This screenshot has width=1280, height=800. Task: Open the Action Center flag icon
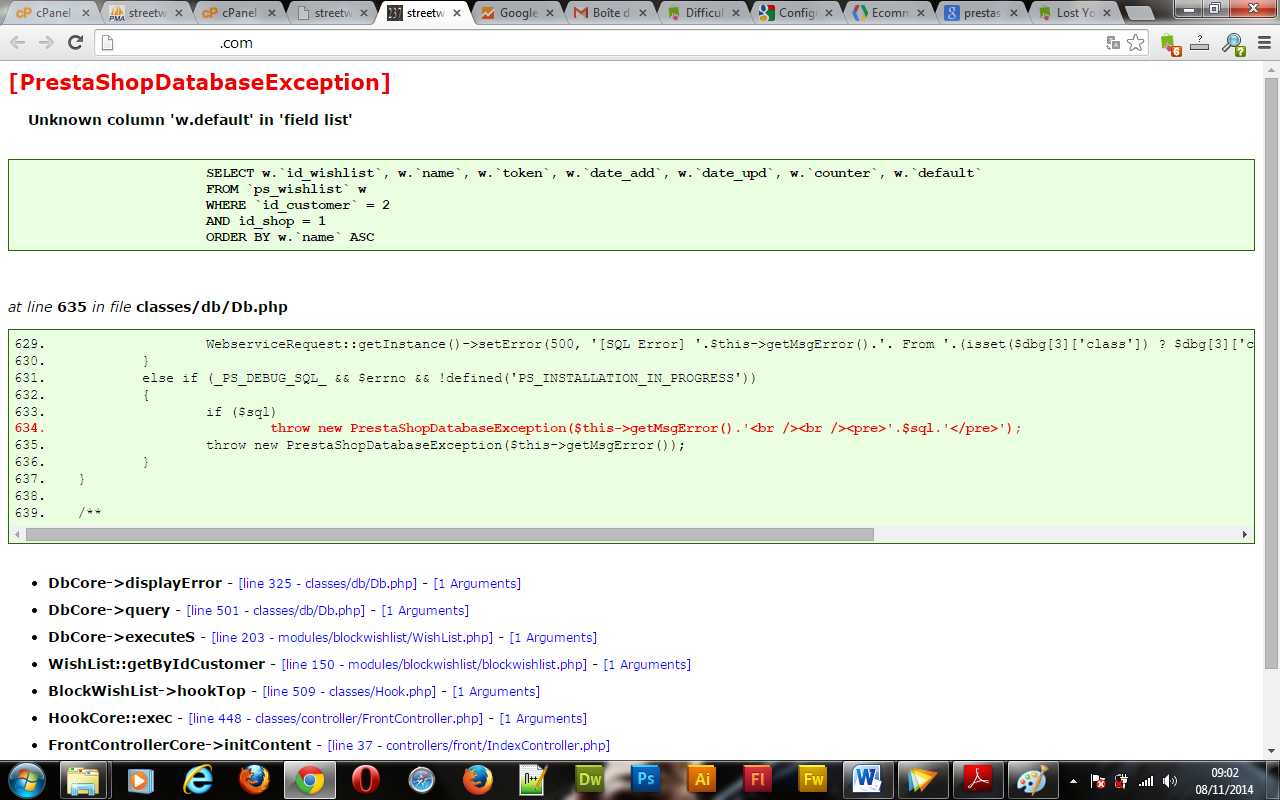coord(1098,781)
